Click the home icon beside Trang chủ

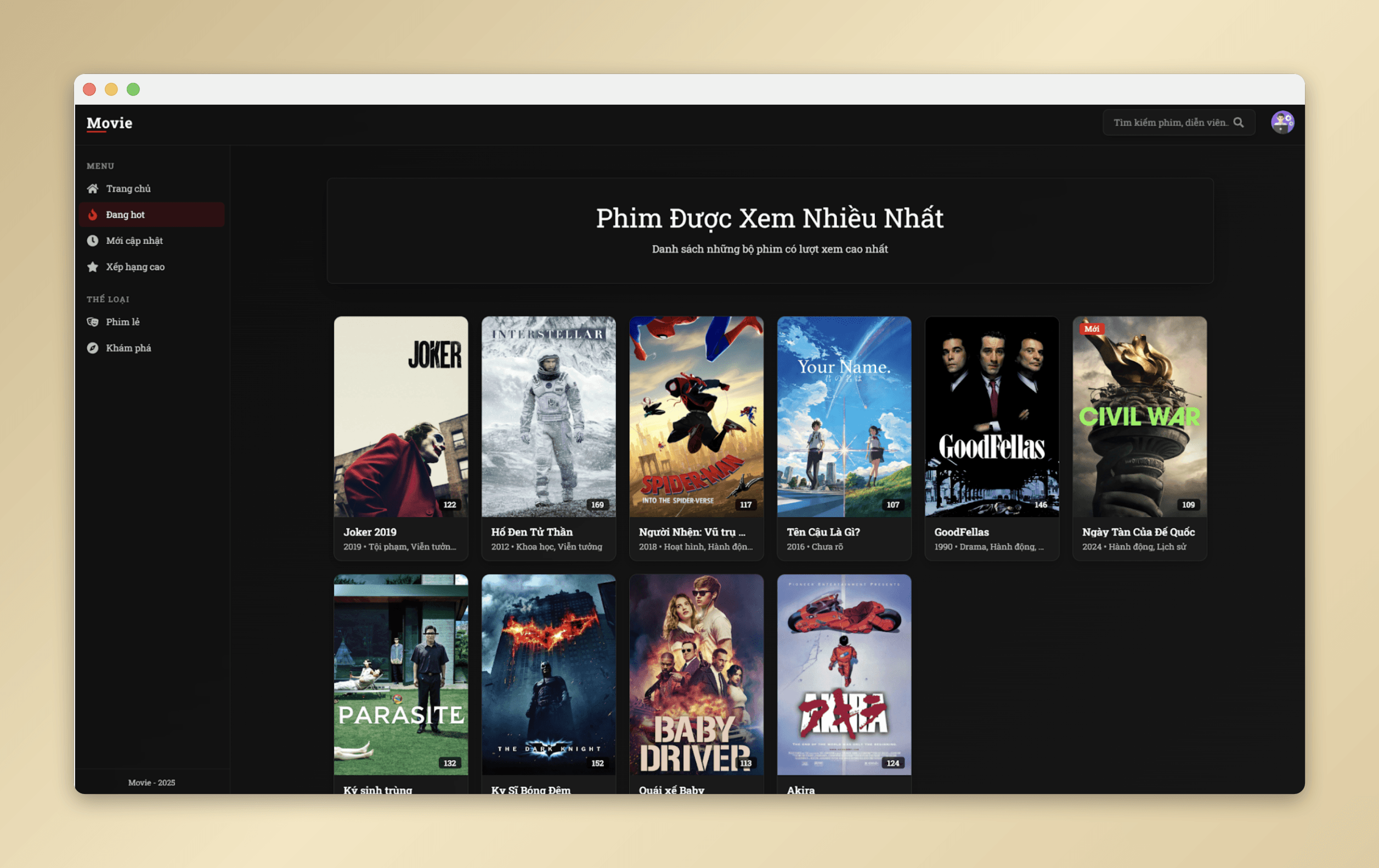pos(92,189)
